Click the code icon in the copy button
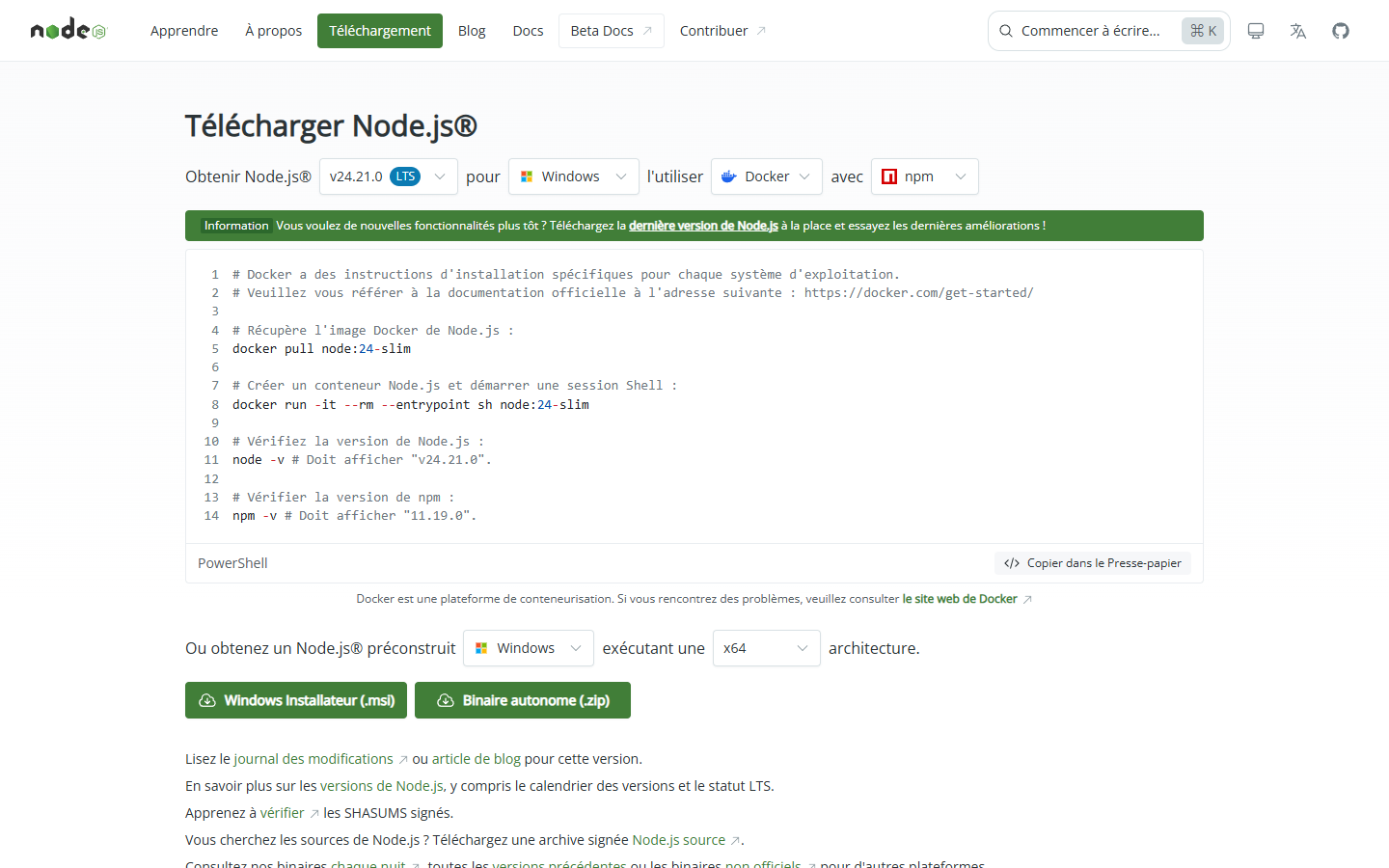Screen dimensions: 1389x868 click(1012, 563)
